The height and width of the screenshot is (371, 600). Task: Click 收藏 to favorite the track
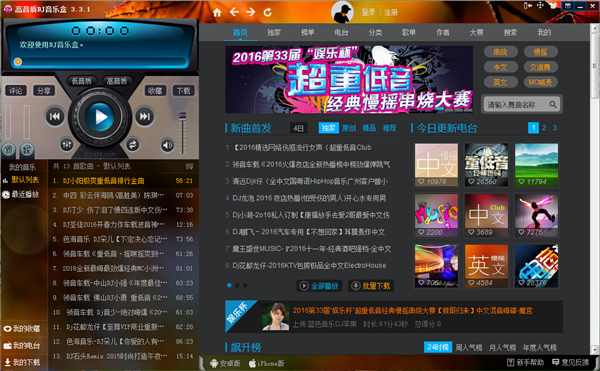[155, 91]
